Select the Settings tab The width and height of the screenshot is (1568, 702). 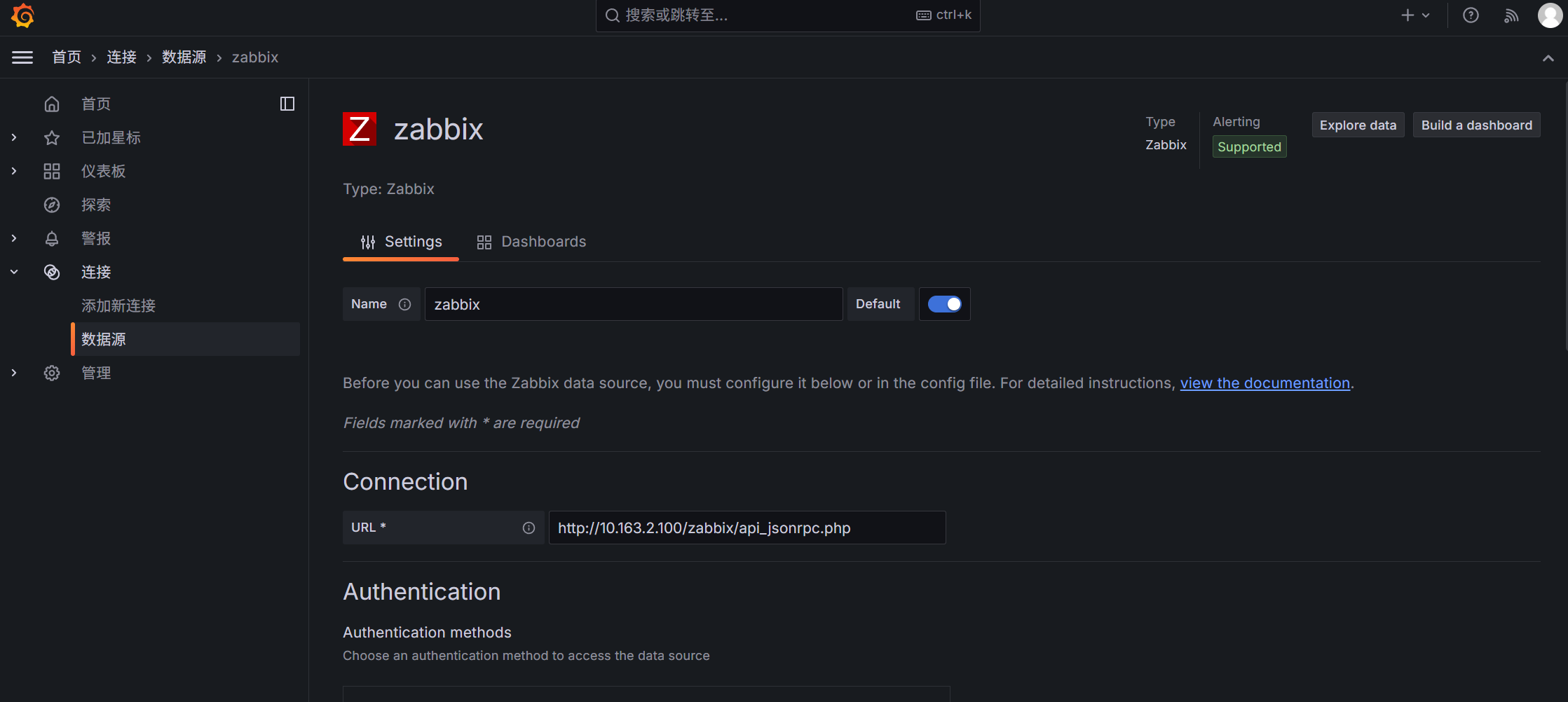point(401,242)
